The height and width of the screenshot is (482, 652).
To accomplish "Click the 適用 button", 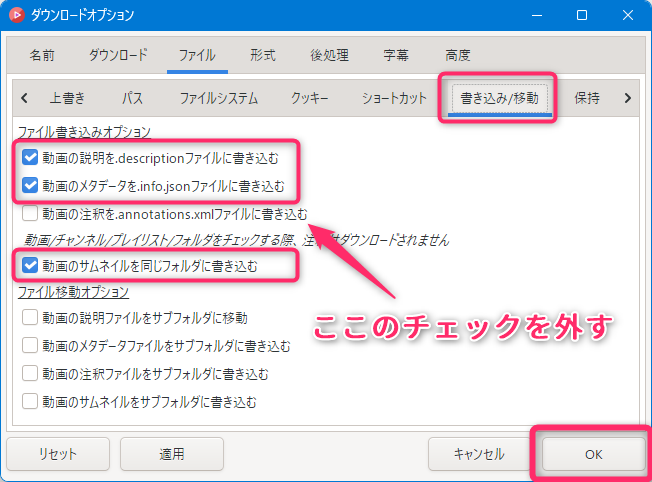I will [172, 454].
